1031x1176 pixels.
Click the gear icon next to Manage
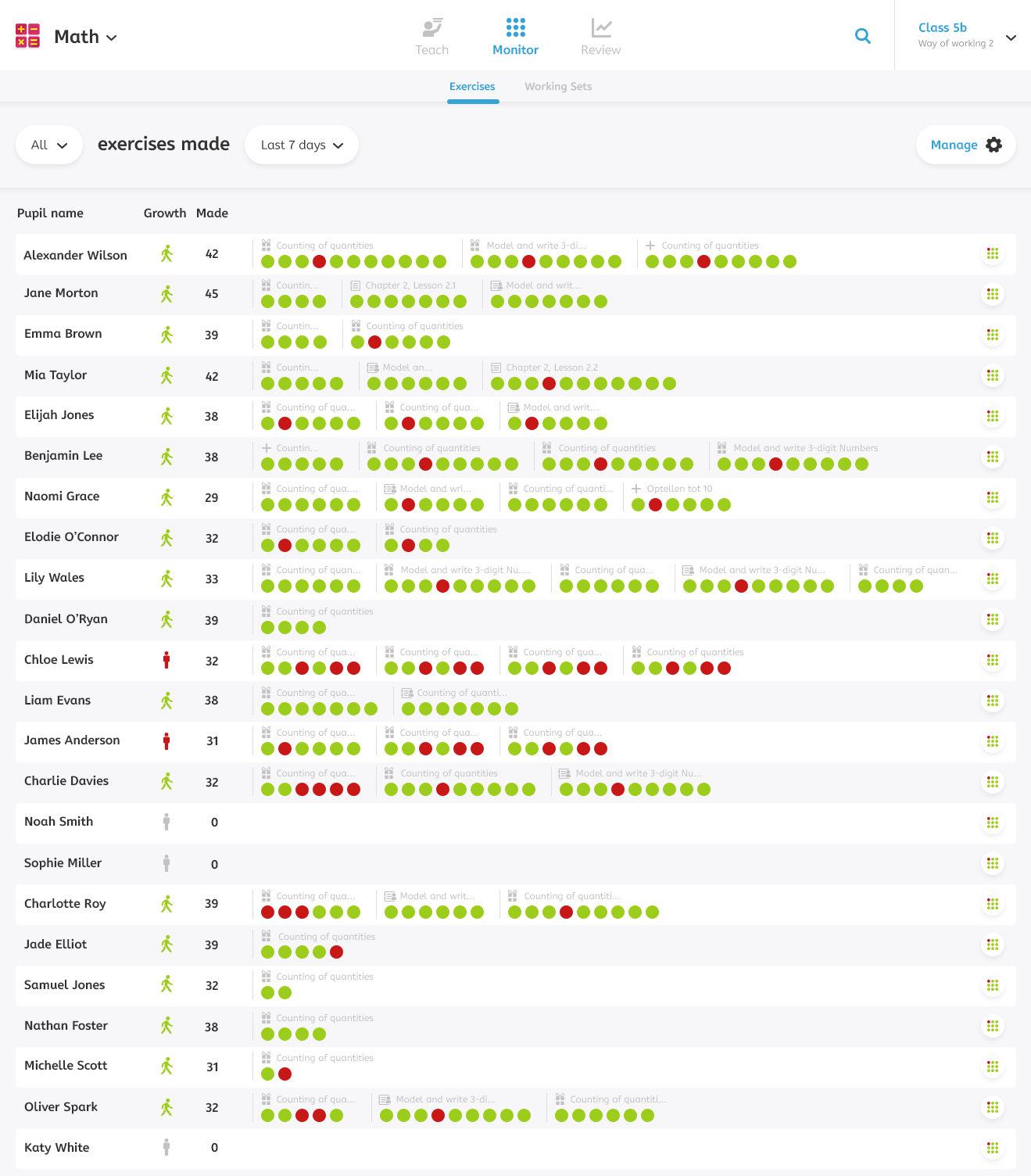click(x=993, y=145)
